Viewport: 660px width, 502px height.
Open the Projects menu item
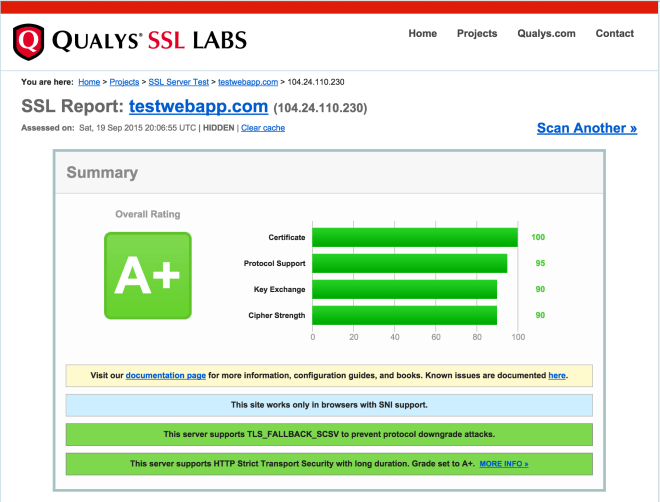[x=477, y=33]
